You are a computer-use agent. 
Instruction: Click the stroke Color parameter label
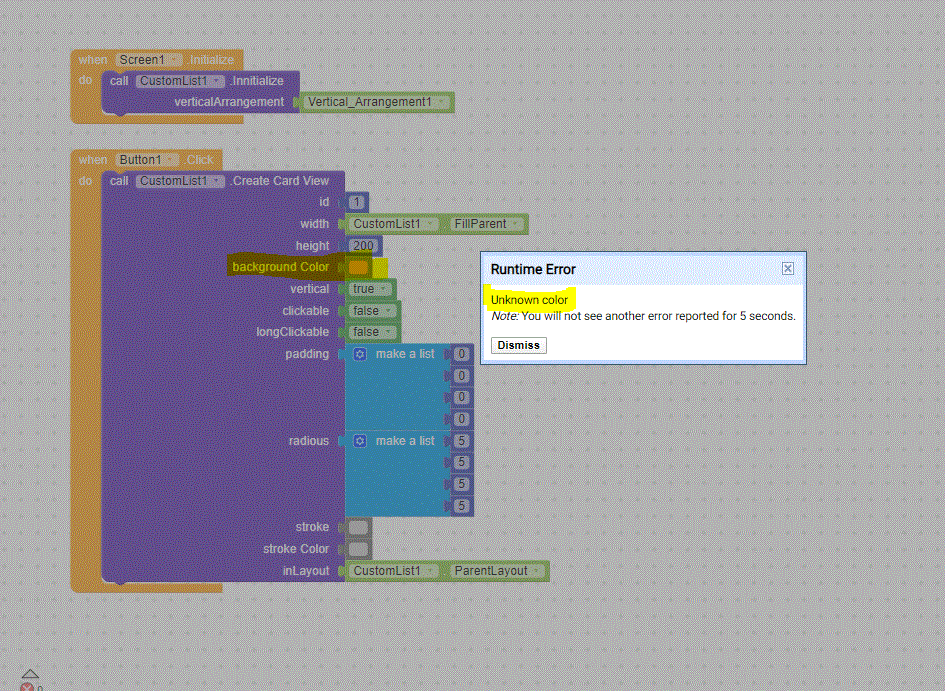coord(296,549)
